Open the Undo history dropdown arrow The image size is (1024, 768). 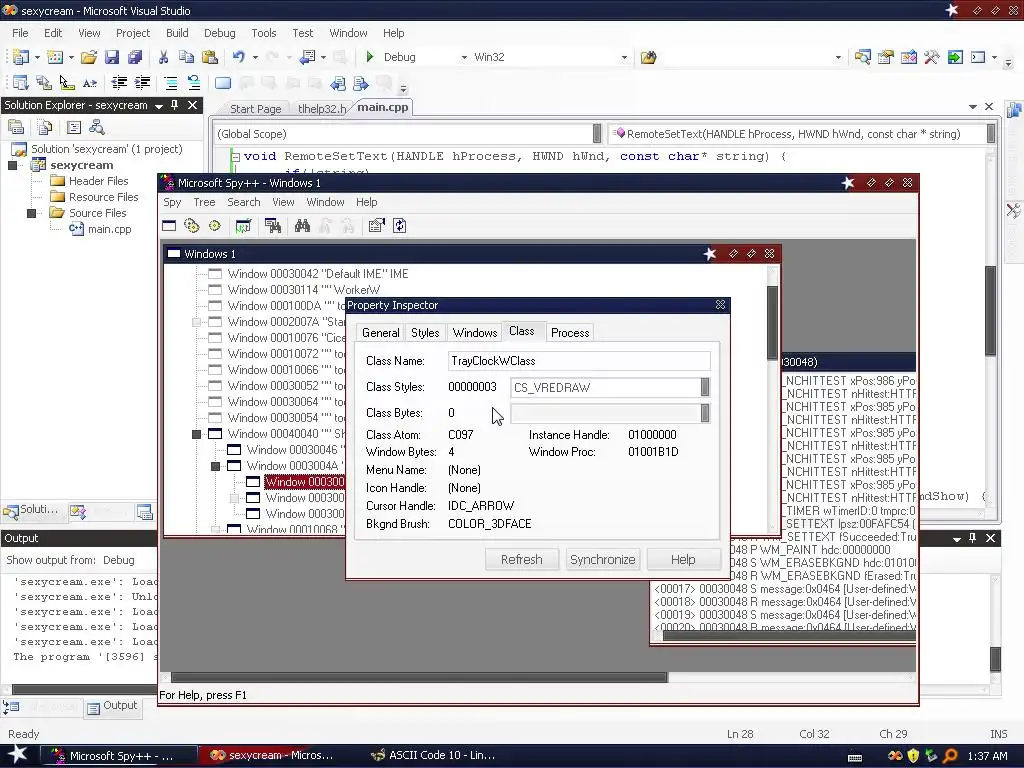(255, 57)
